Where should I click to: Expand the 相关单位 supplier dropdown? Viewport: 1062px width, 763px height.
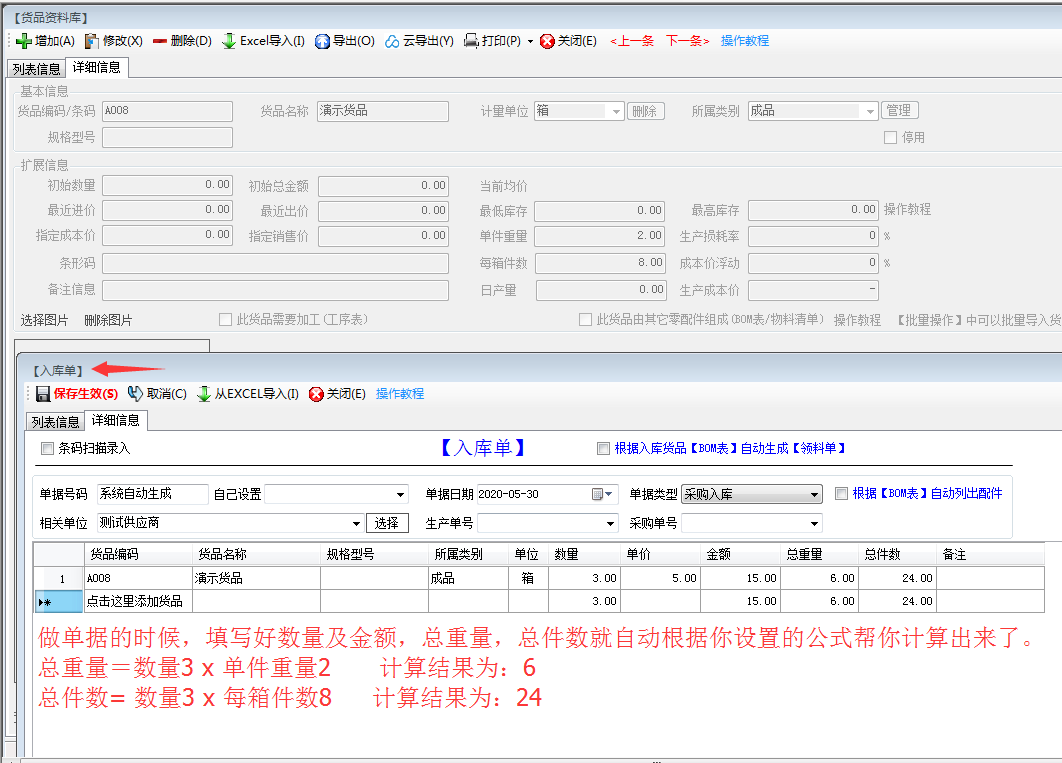(x=357, y=523)
